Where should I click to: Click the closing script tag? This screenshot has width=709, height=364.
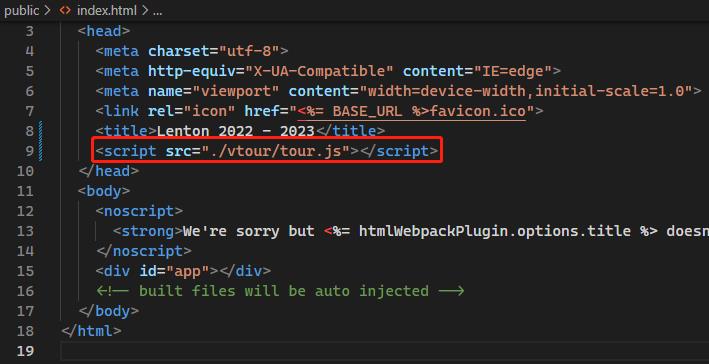[399, 151]
